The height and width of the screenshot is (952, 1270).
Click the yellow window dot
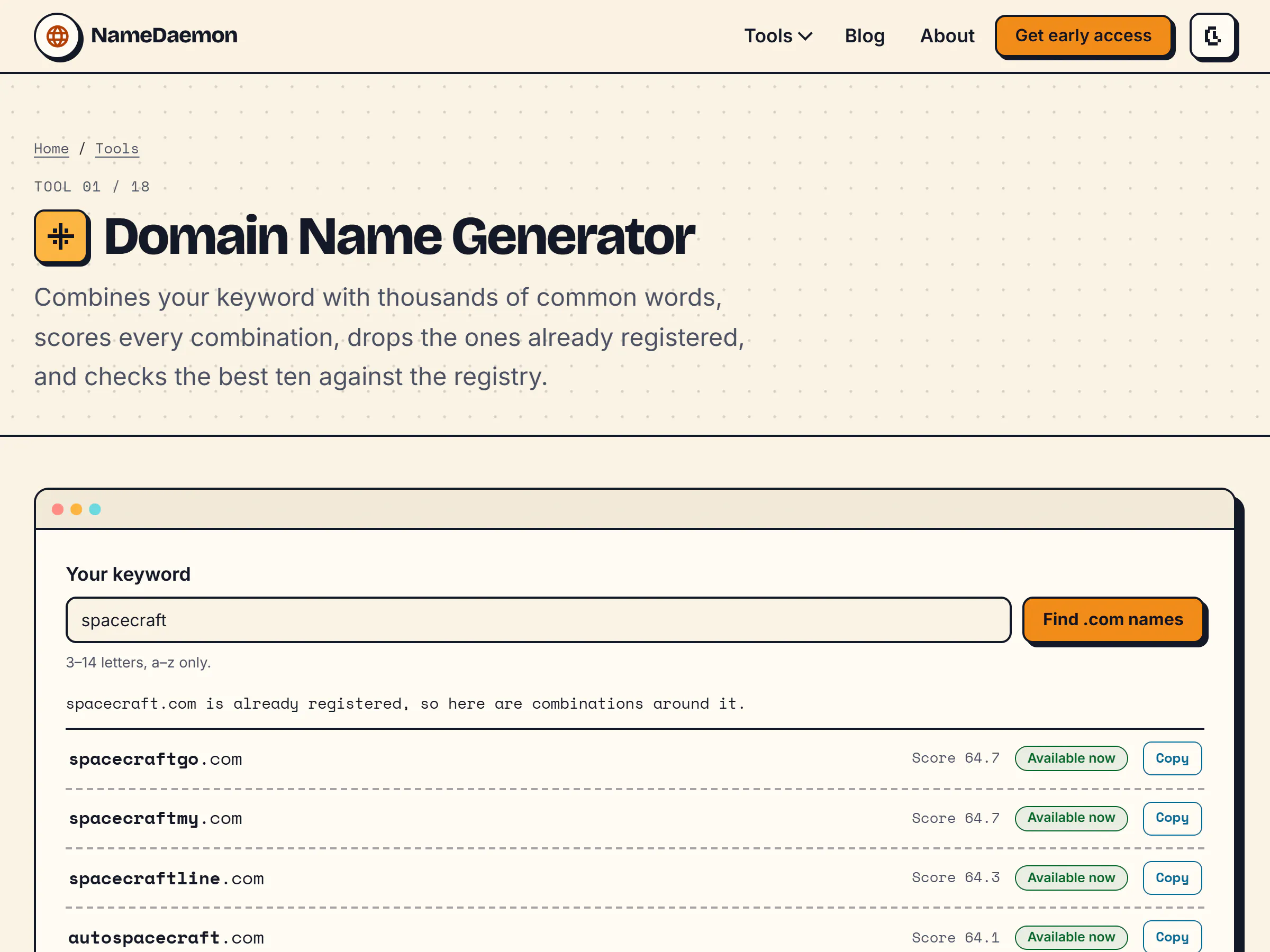tap(76, 509)
